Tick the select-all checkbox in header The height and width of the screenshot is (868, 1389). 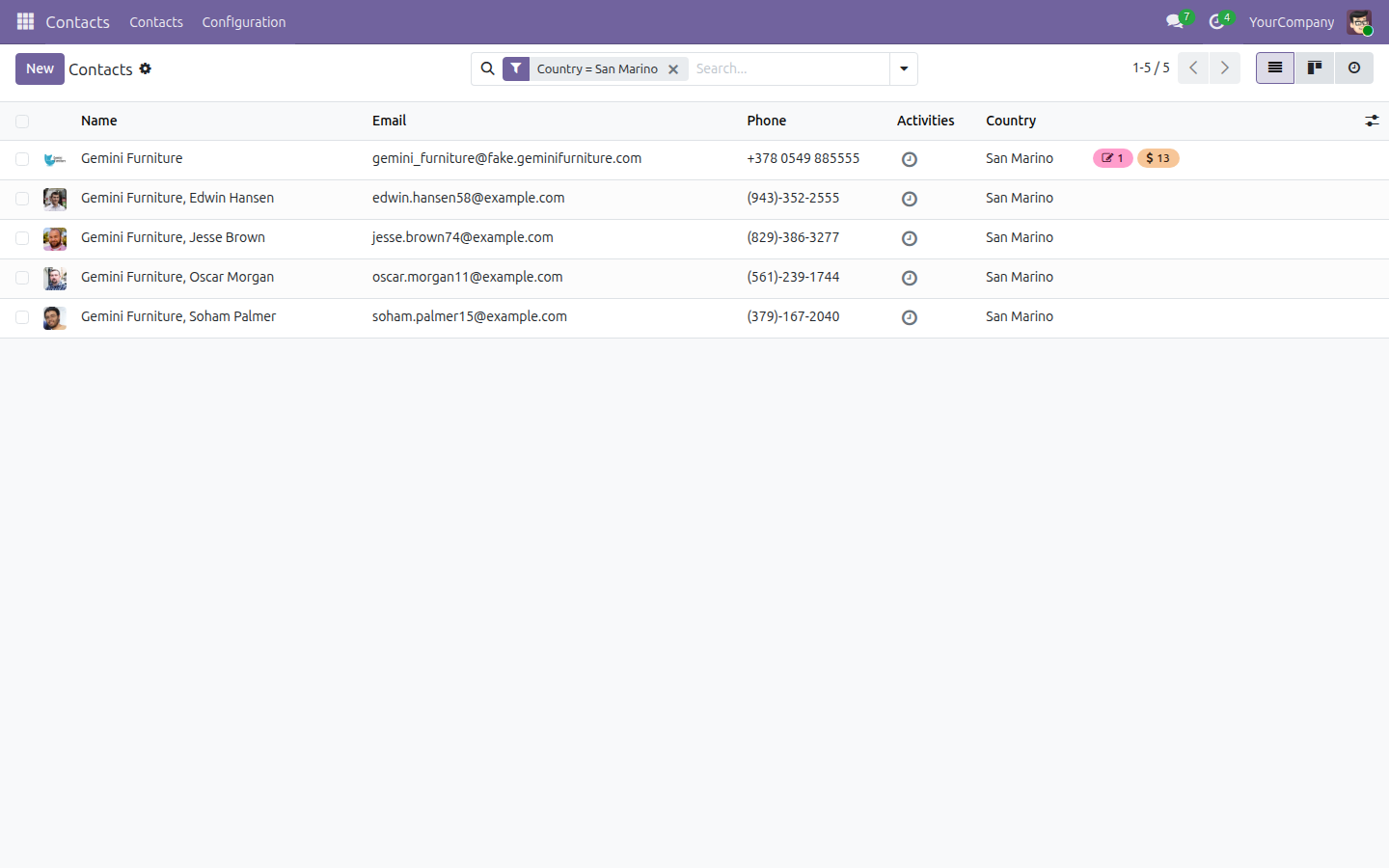pyautogui.click(x=22, y=122)
